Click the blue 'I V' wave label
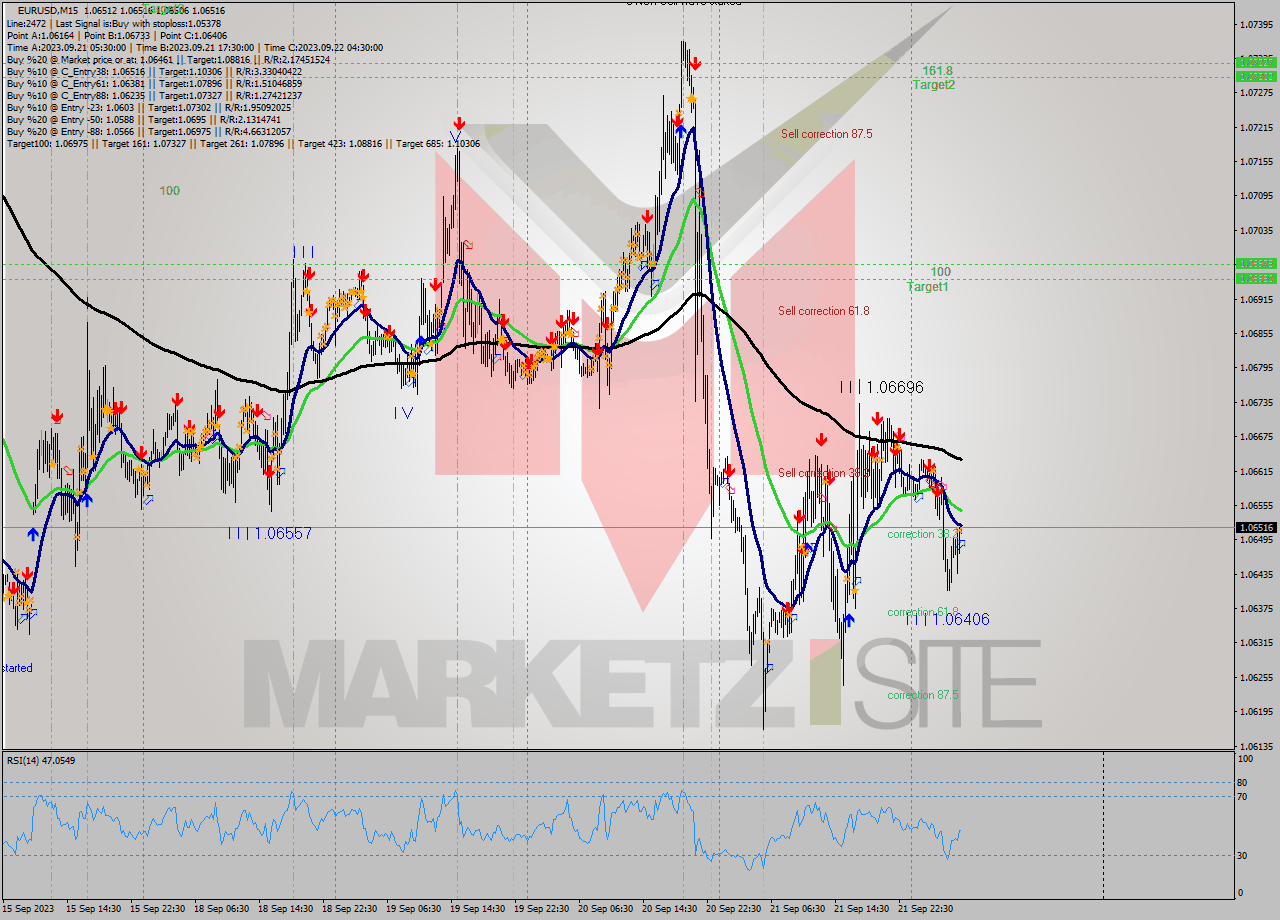Image resolution: width=1280 pixels, height=920 pixels. click(403, 412)
